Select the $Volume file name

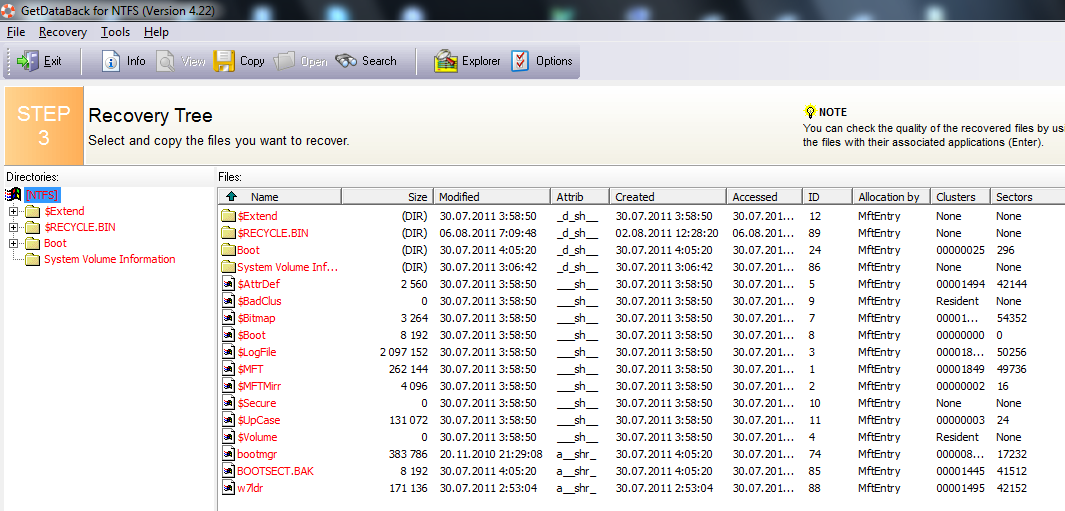click(x=257, y=437)
